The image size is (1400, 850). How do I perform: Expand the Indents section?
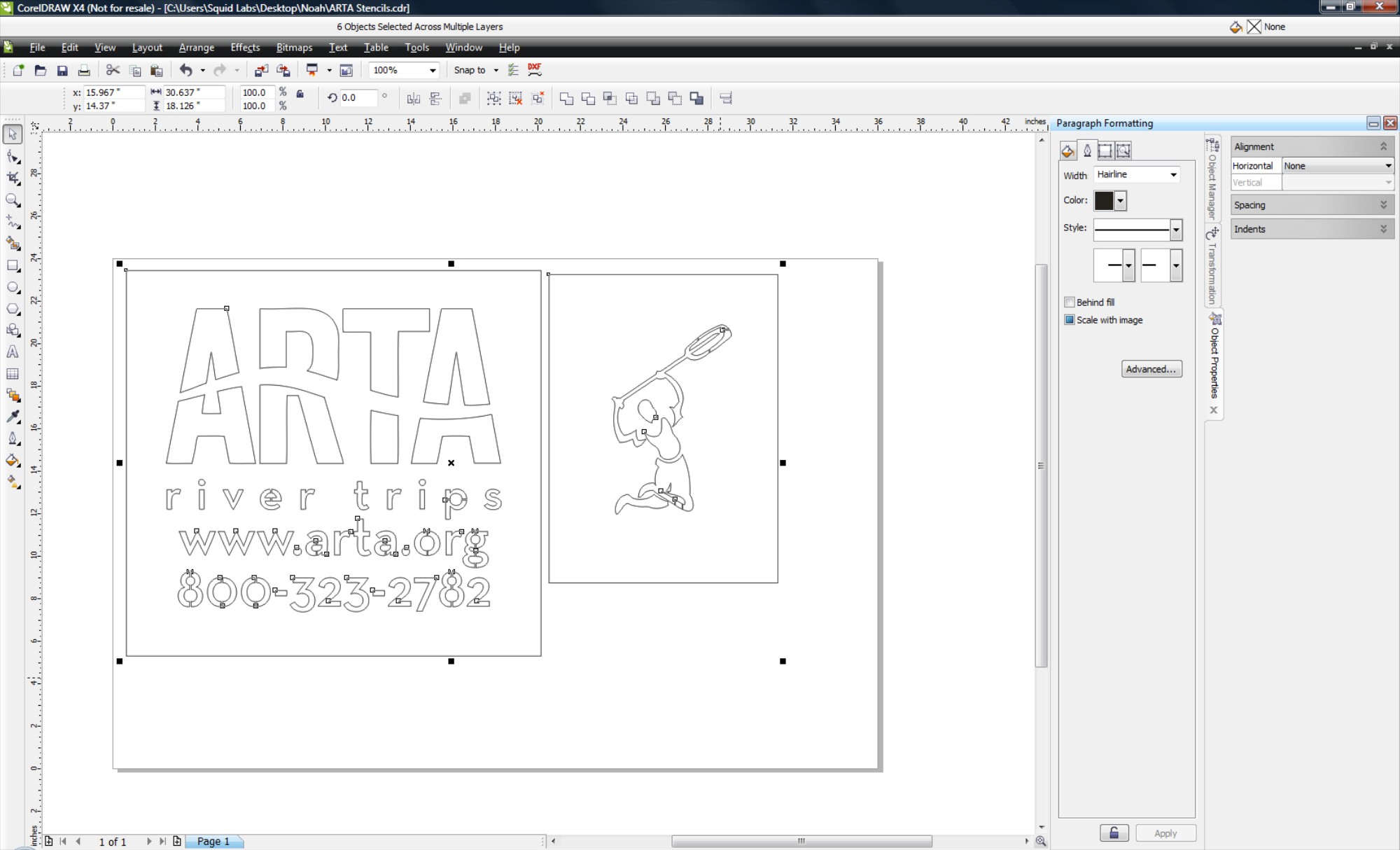[1383, 229]
